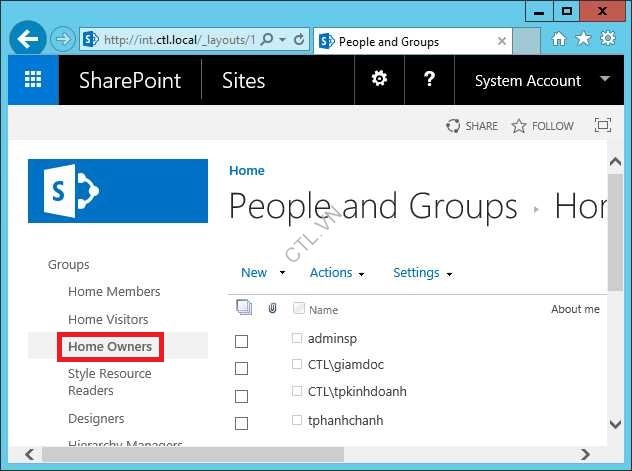
Task: Select the CTL\giamdoc row checkbox
Action: click(241, 368)
